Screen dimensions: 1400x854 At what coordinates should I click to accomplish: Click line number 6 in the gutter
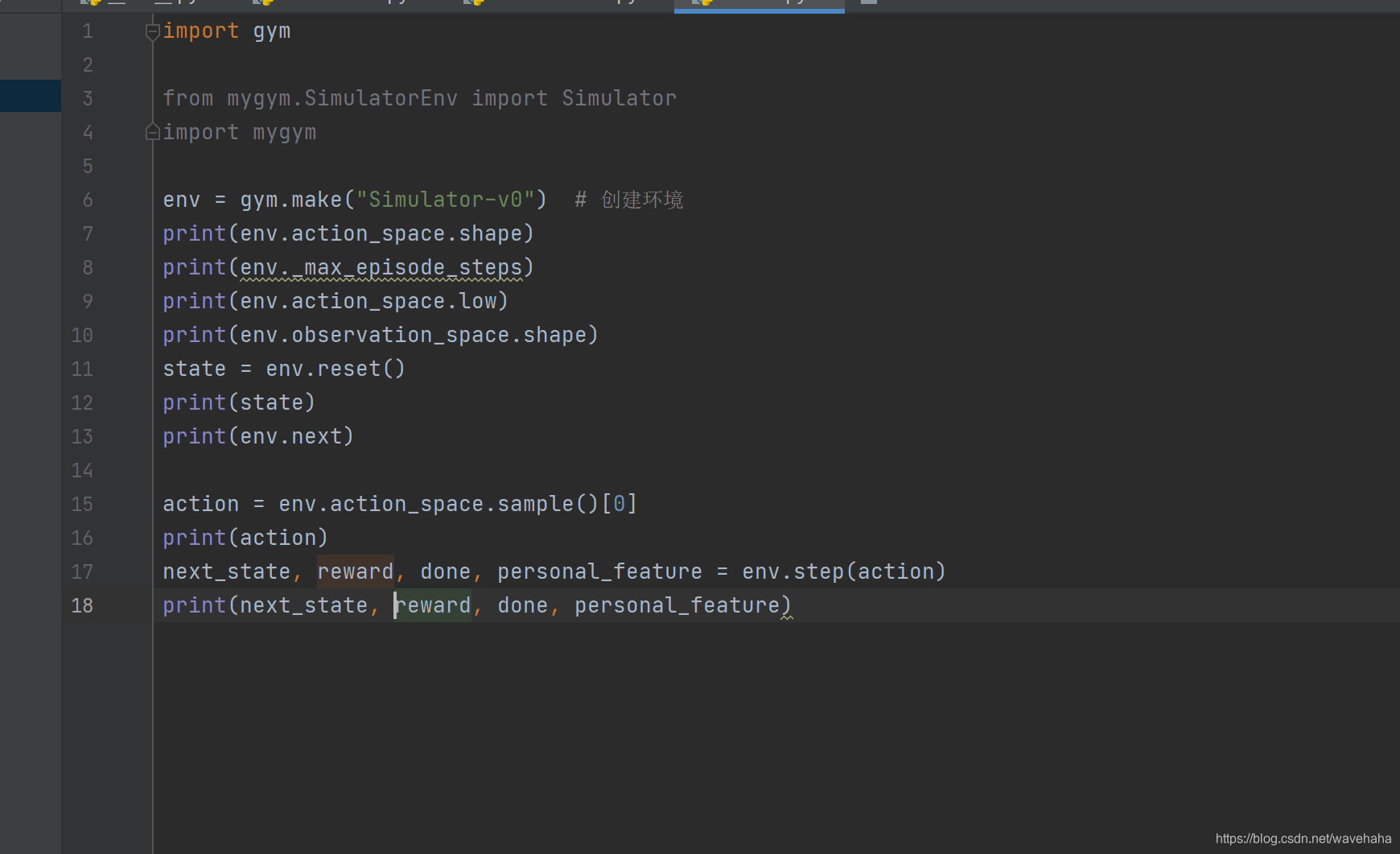pos(88,200)
